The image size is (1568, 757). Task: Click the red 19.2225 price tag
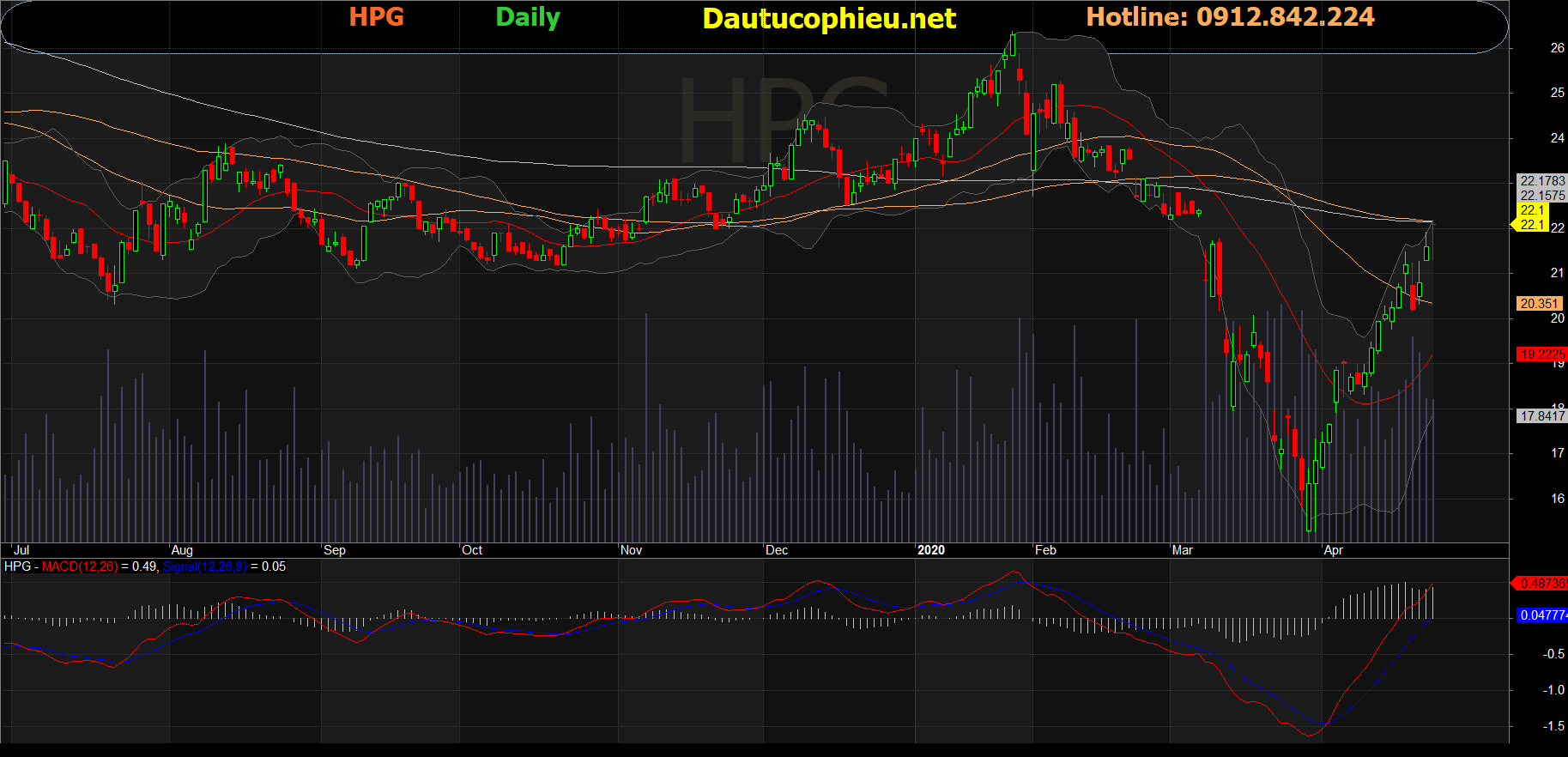pyautogui.click(x=1542, y=354)
